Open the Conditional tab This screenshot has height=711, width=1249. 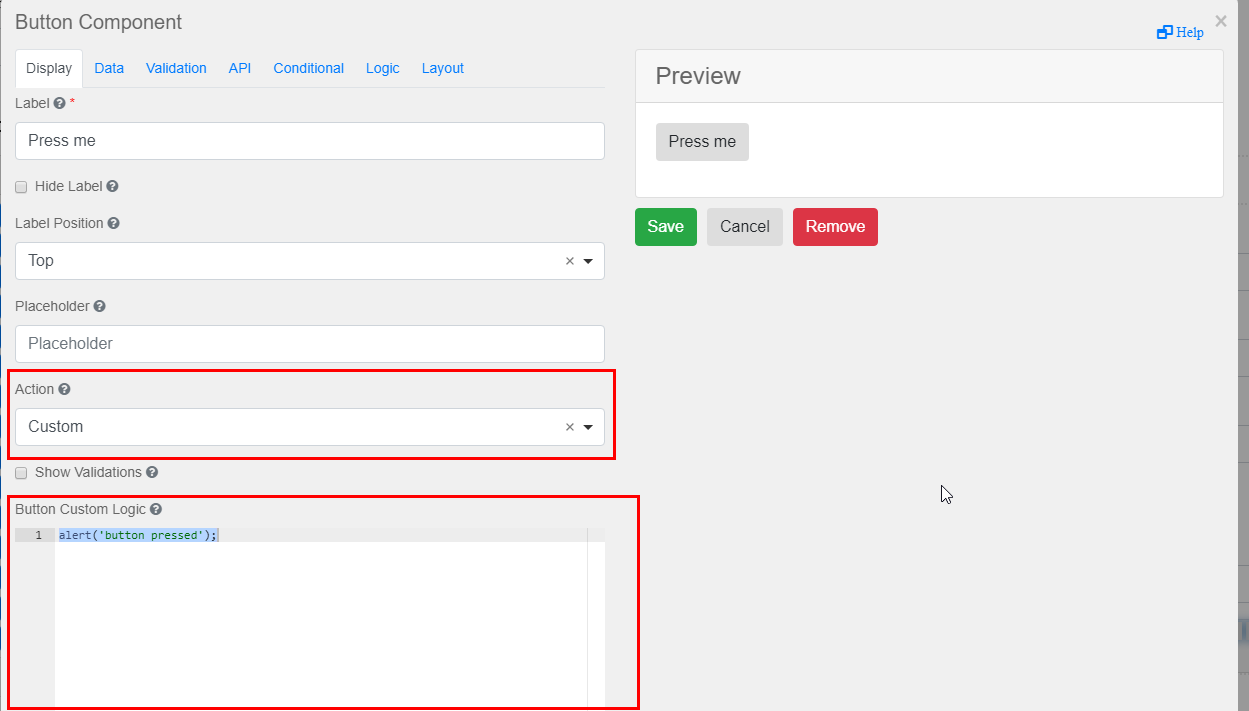coord(308,68)
